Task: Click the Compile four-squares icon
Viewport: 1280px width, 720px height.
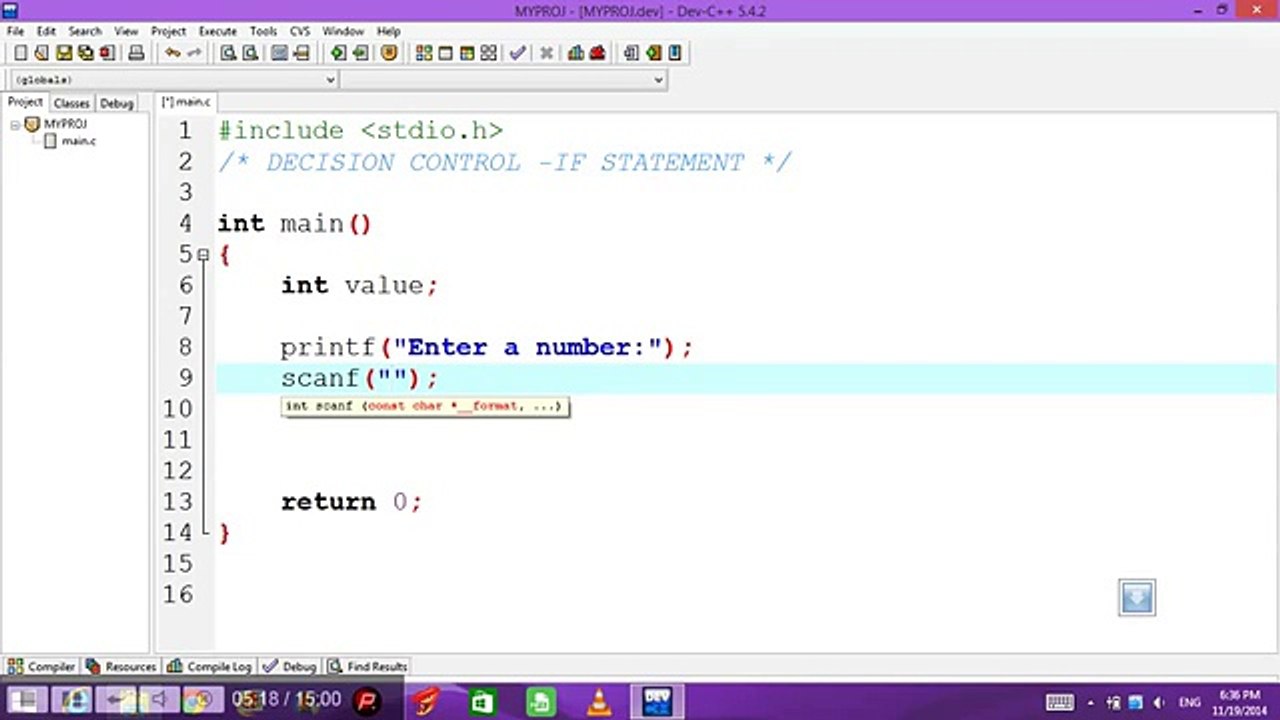Action: (424, 53)
